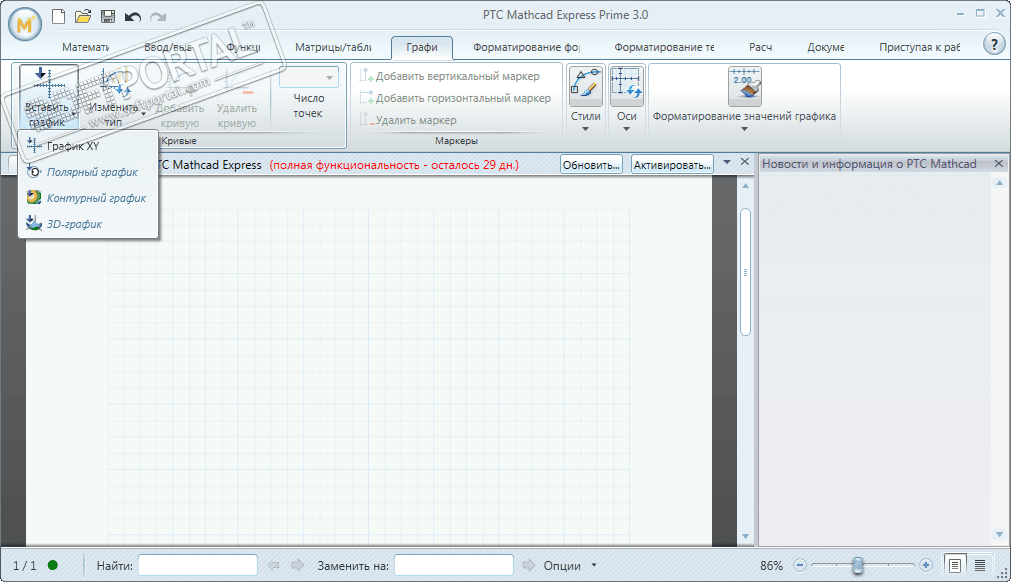This screenshot has height=582, width=1011.
Task: Close the Новости и информация panel
Action: click(x=999, y=164)
